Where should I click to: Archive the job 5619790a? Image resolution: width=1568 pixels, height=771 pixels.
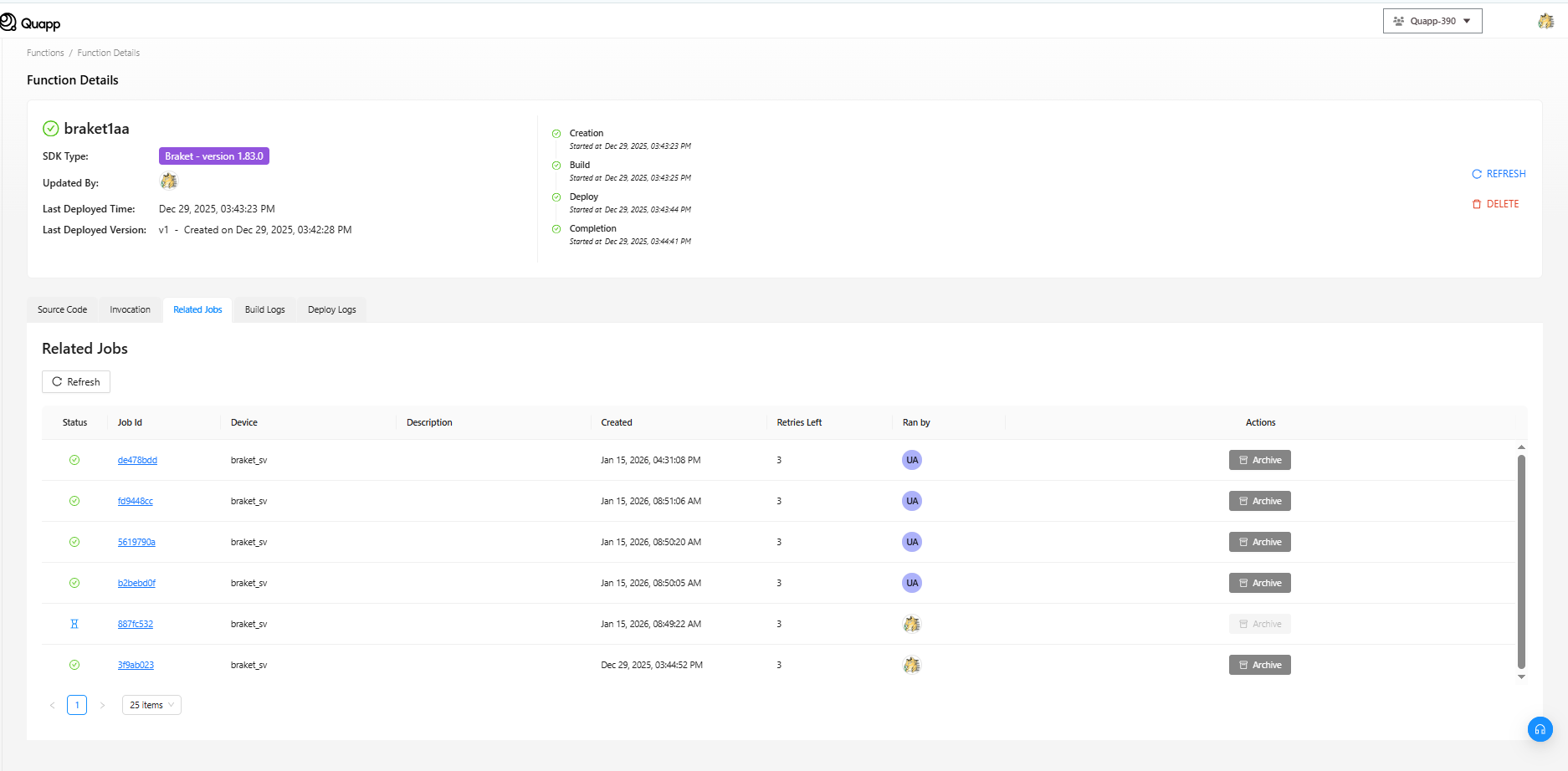click(1259, 542)
